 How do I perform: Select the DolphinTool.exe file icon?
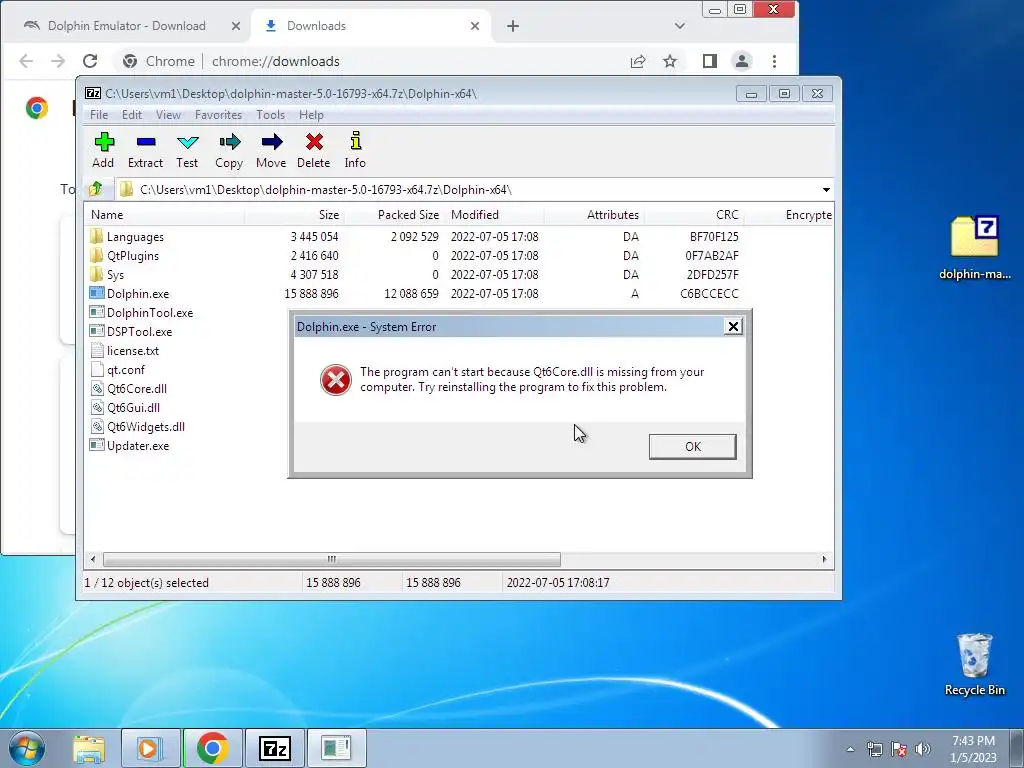(97, 312)
